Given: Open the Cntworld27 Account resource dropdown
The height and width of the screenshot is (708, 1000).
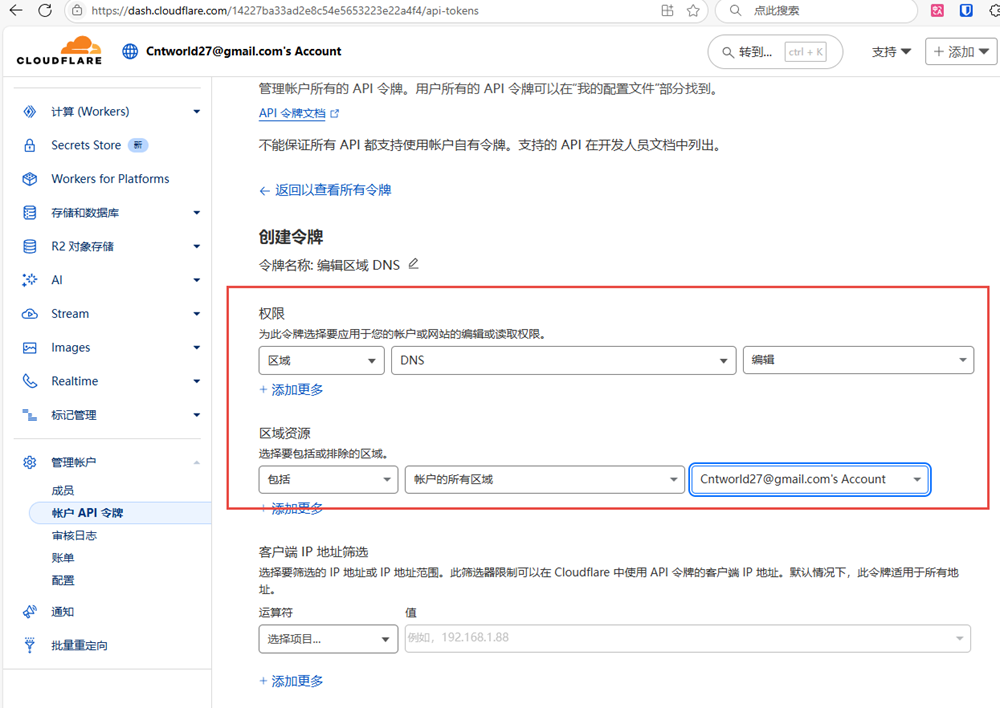Looking at the screenshot, I should pos(810,480).
